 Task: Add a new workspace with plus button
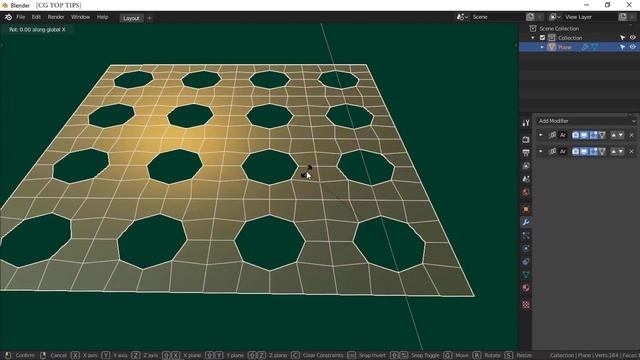click(149, 18)
